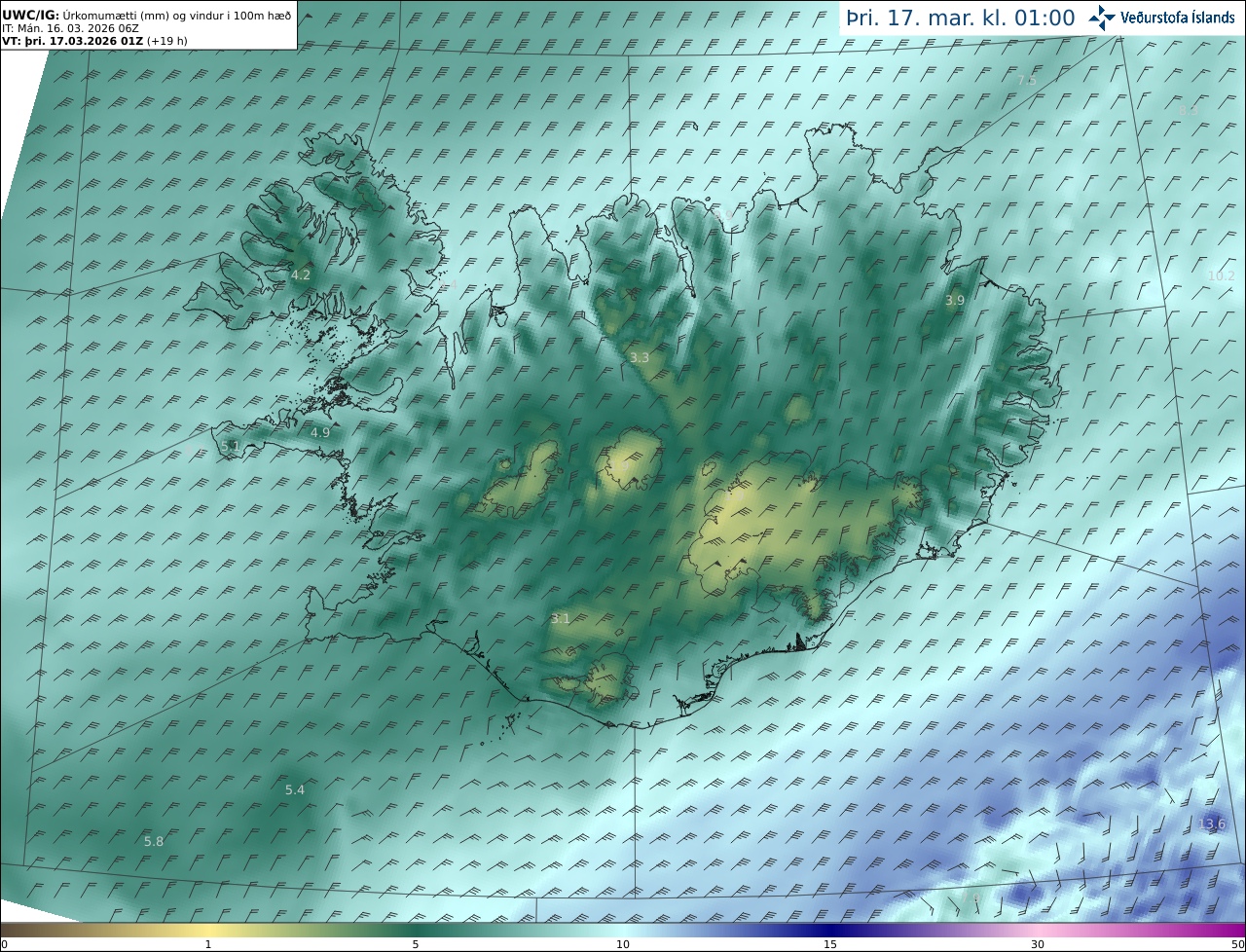The width and height of the screenshot is (1246, 952).
Task: Click the 8.3 value near the top-right corner
Action: click(x=1189, y=111)
